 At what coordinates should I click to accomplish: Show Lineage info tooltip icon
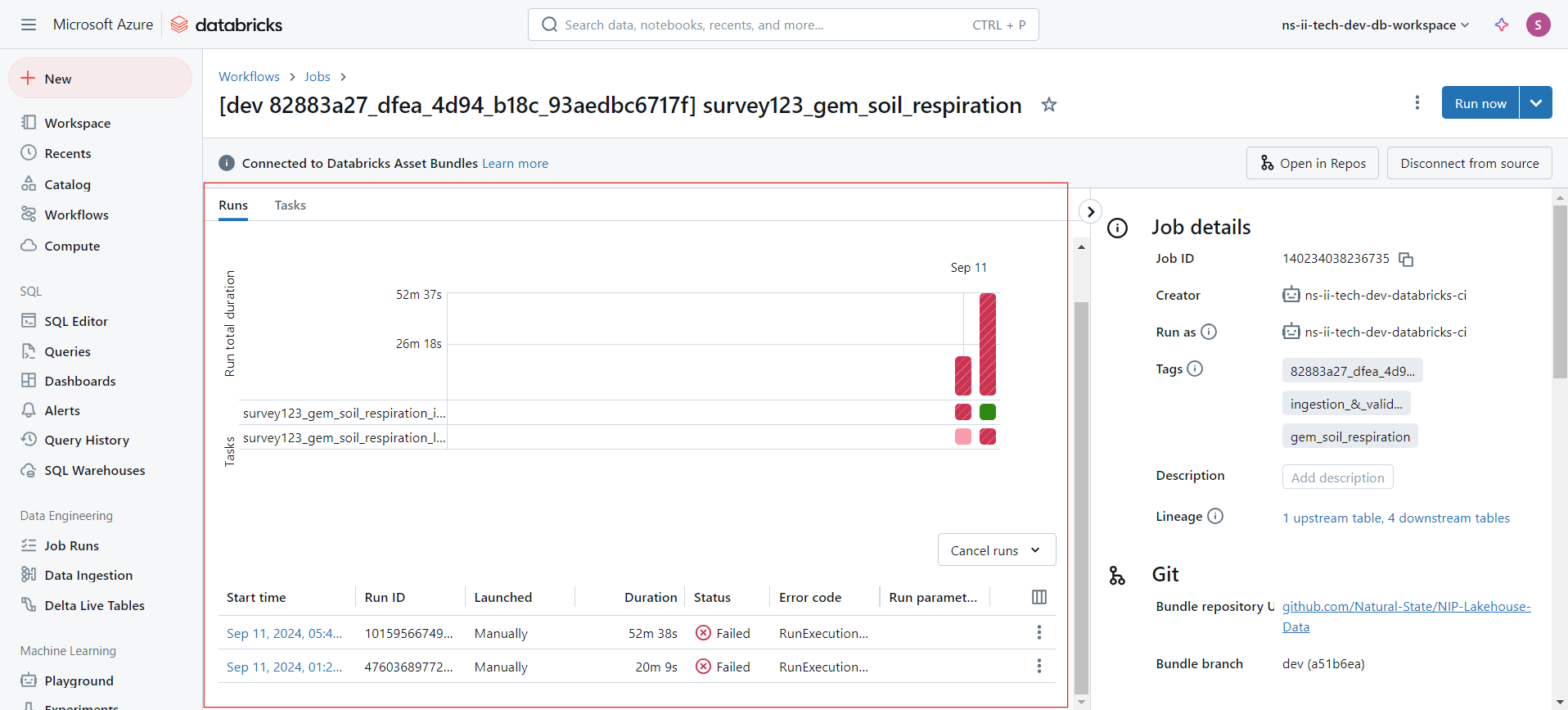tap(1215, 516)
